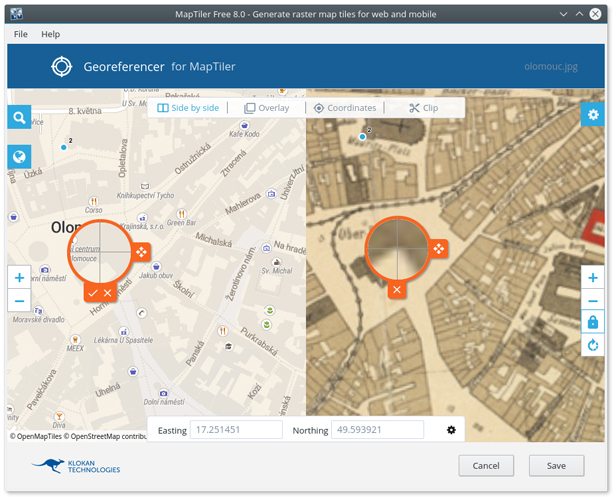
Task: Grab the left crosshair move handle
Action: (x=141, y=251)
